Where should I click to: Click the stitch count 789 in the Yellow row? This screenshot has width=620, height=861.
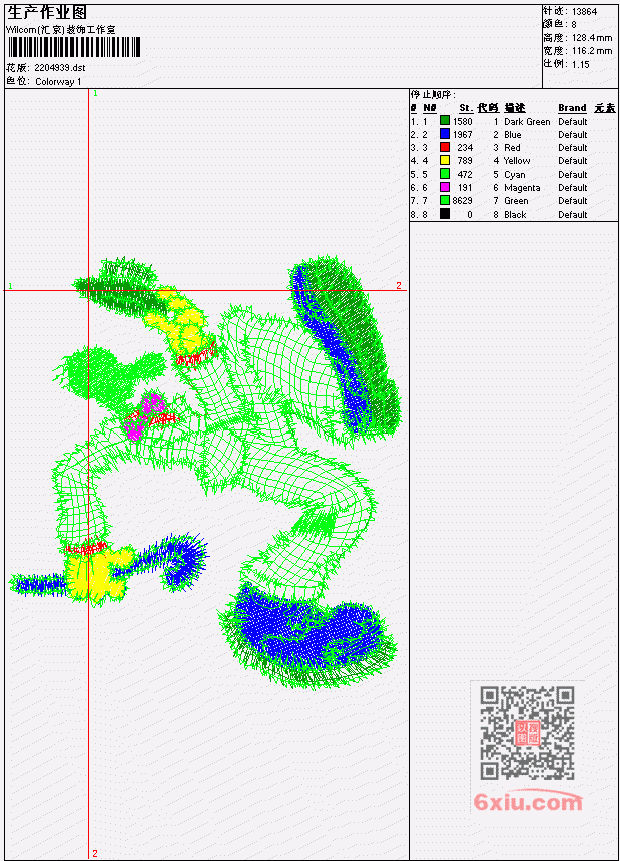click(x=465, y=161)
